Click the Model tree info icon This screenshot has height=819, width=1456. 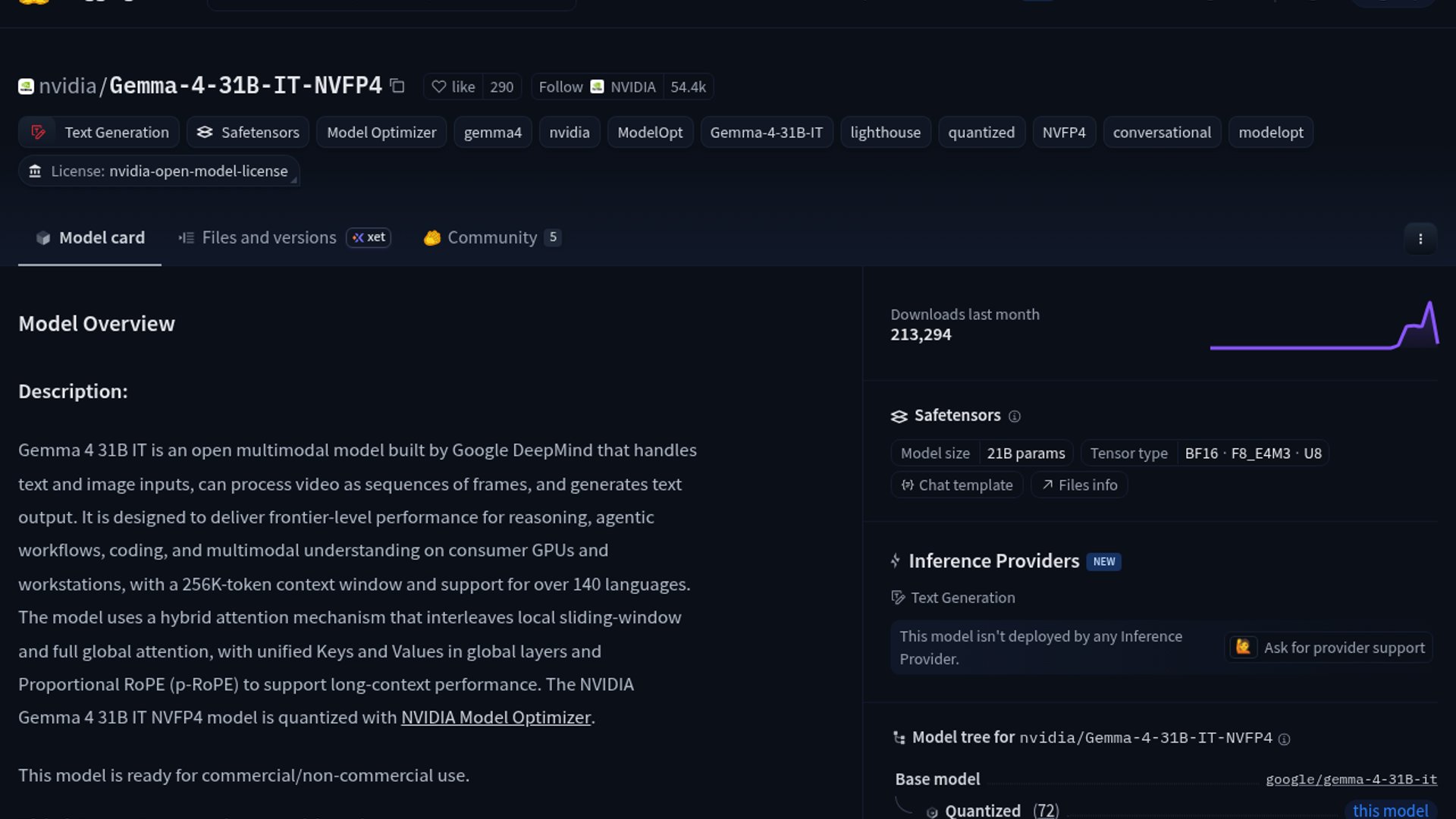pos(1284,739)
